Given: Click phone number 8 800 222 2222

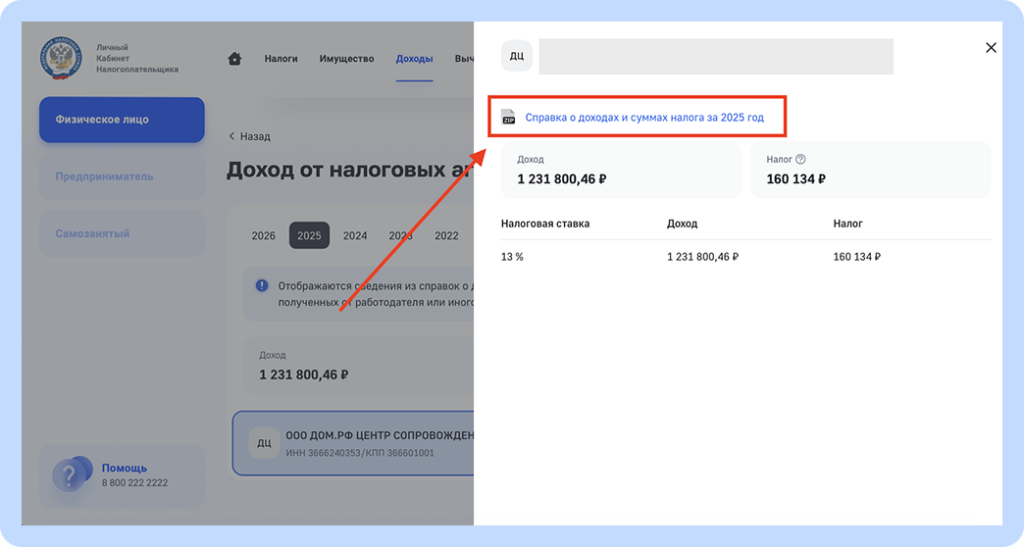Looking at the screenshot, I should 135,483.
